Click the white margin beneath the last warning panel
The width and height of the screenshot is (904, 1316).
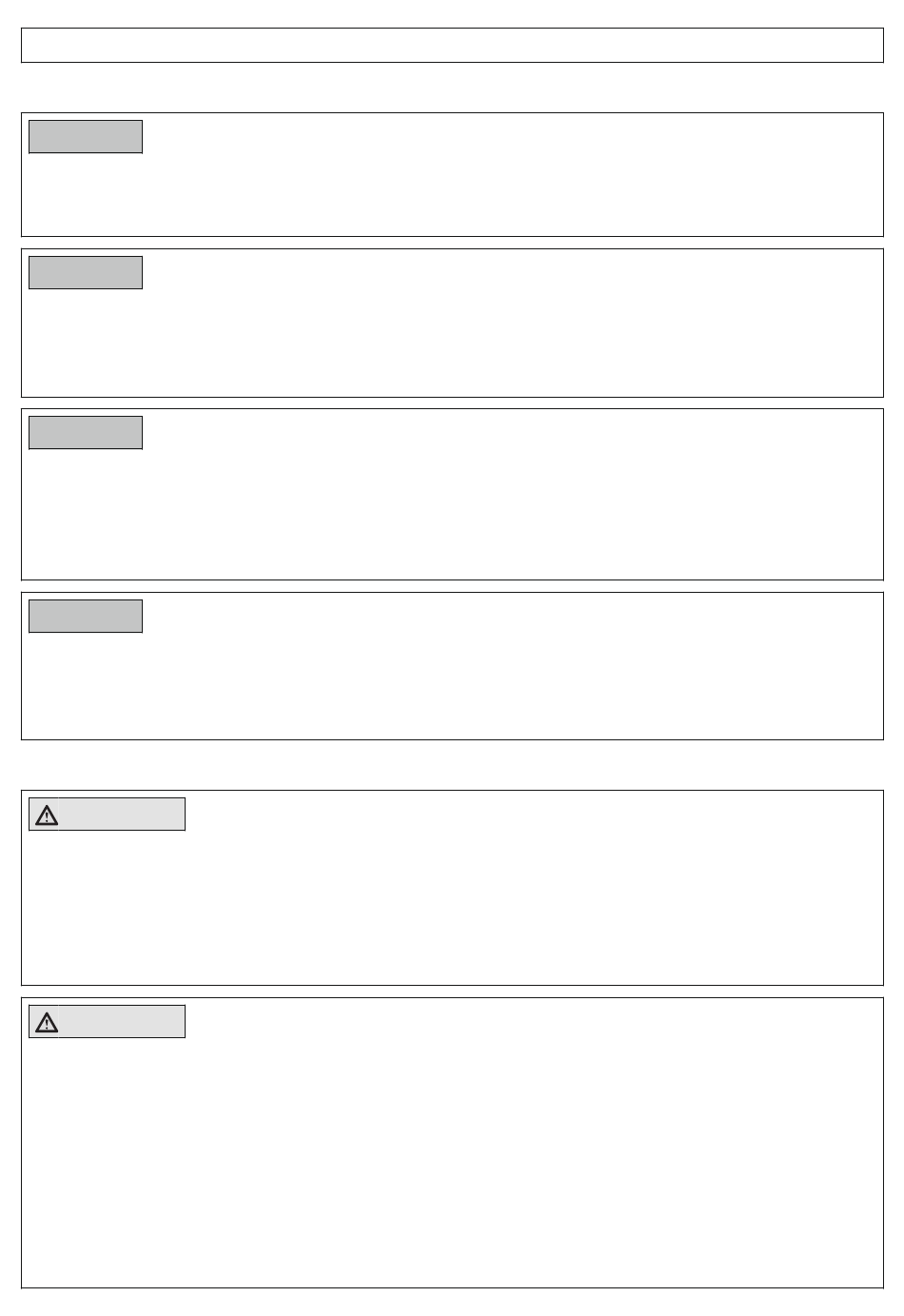[452, 1303]
